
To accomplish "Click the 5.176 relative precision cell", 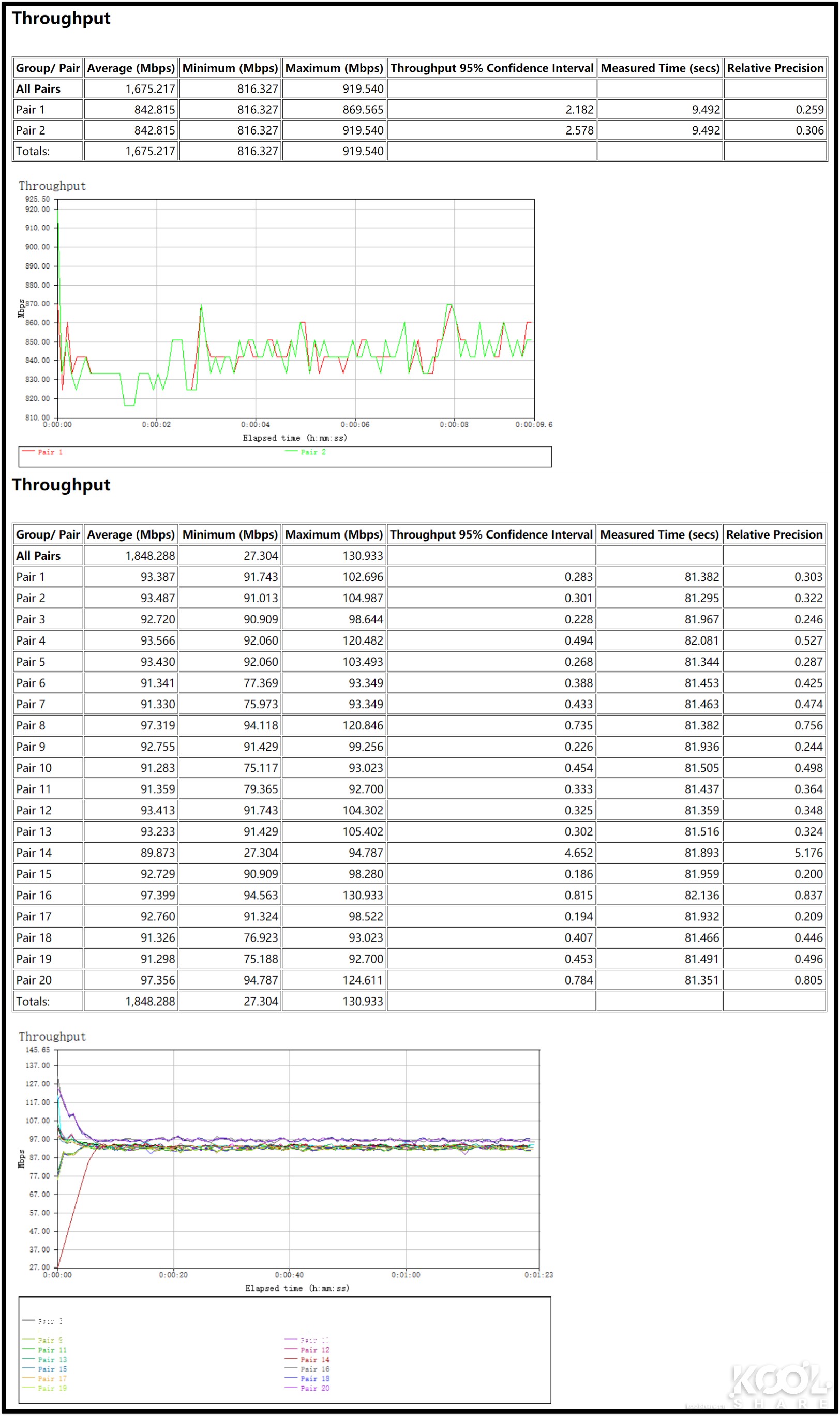I will [808, 853].
